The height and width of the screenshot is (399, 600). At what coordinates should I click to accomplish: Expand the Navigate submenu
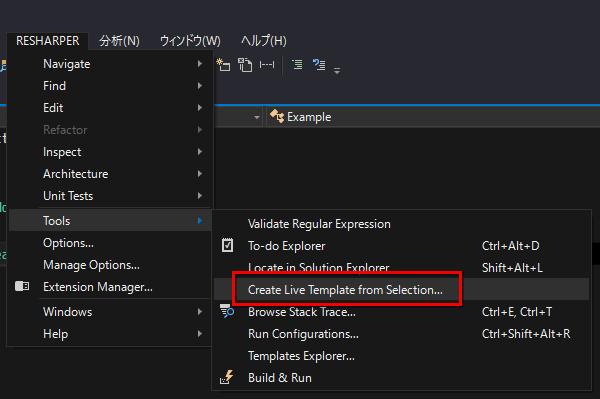[x=110, y=64]
